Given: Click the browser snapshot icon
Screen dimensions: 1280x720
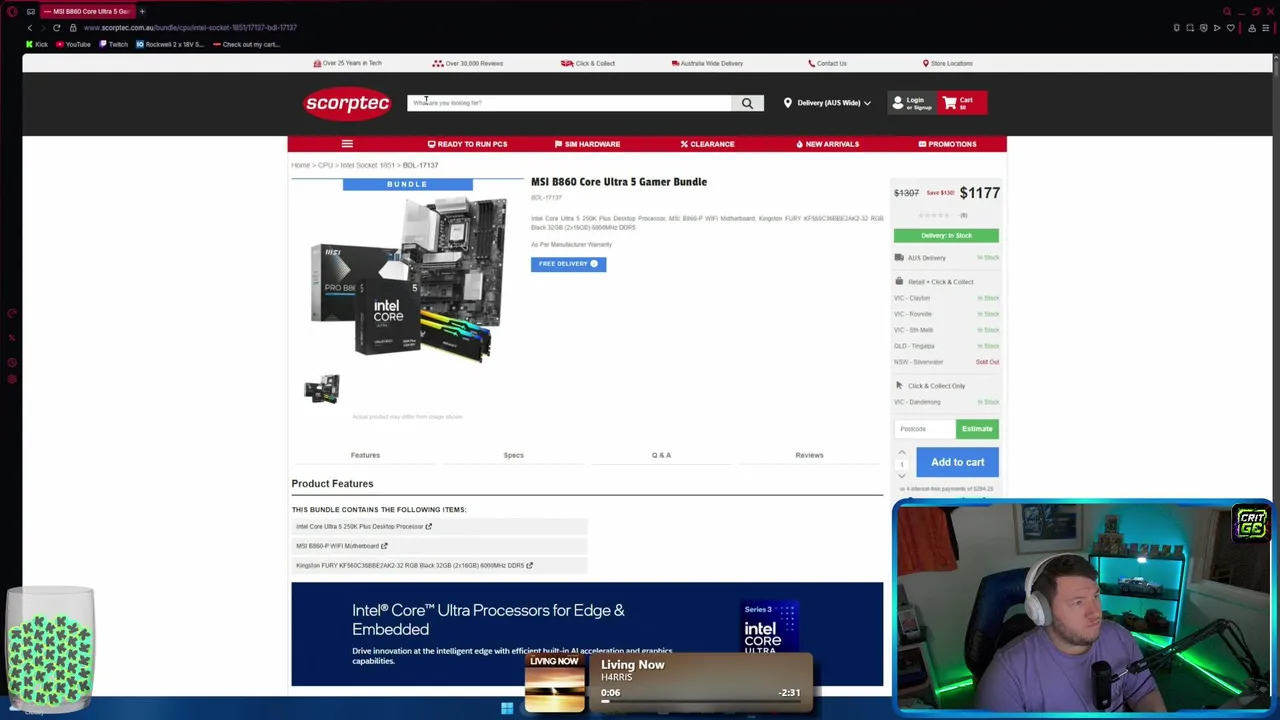Looking at the screenshot, I should pyautogui.click(x=1190, y=28).
